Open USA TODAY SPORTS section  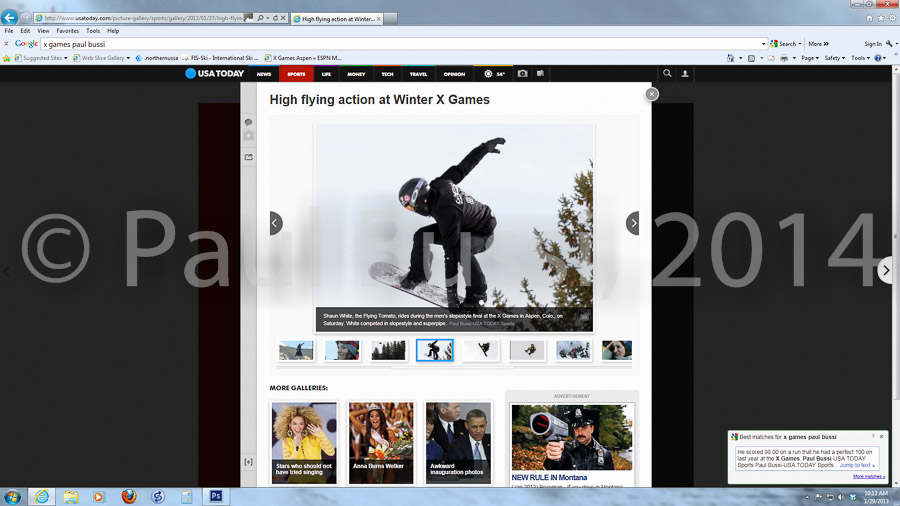pyautogui.click(x=296, y=74)
